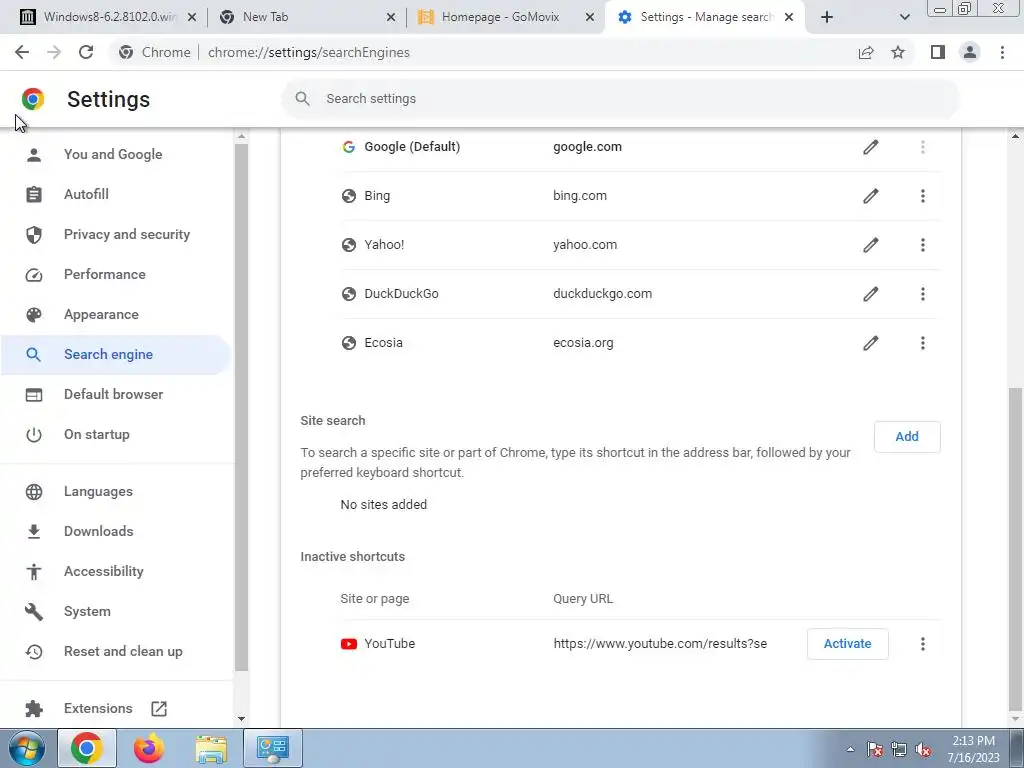1024x768 pixels.
Task: Reload the current page
Action: (x=86, y=52)
